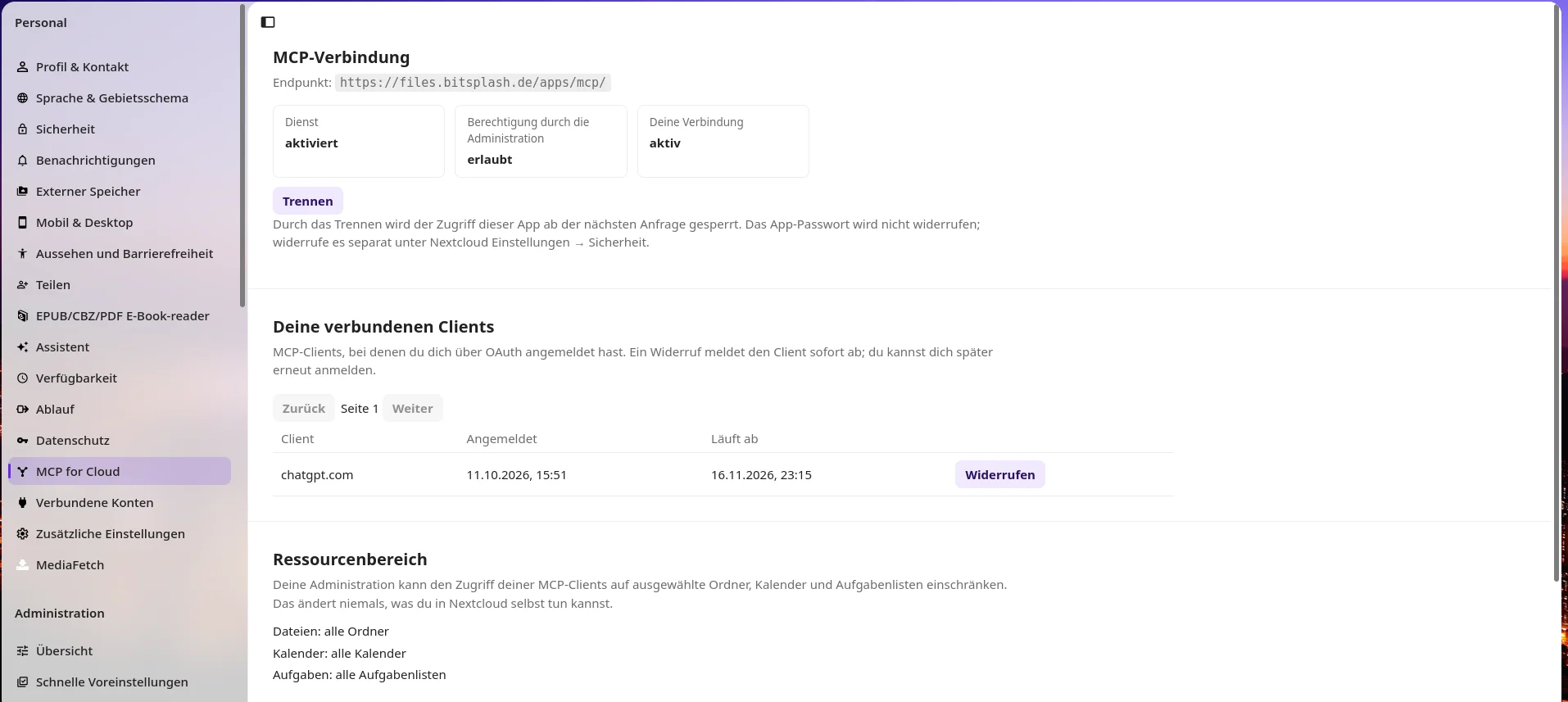Revoke chatgpt.com with Widerrufen button

point(999,475)
